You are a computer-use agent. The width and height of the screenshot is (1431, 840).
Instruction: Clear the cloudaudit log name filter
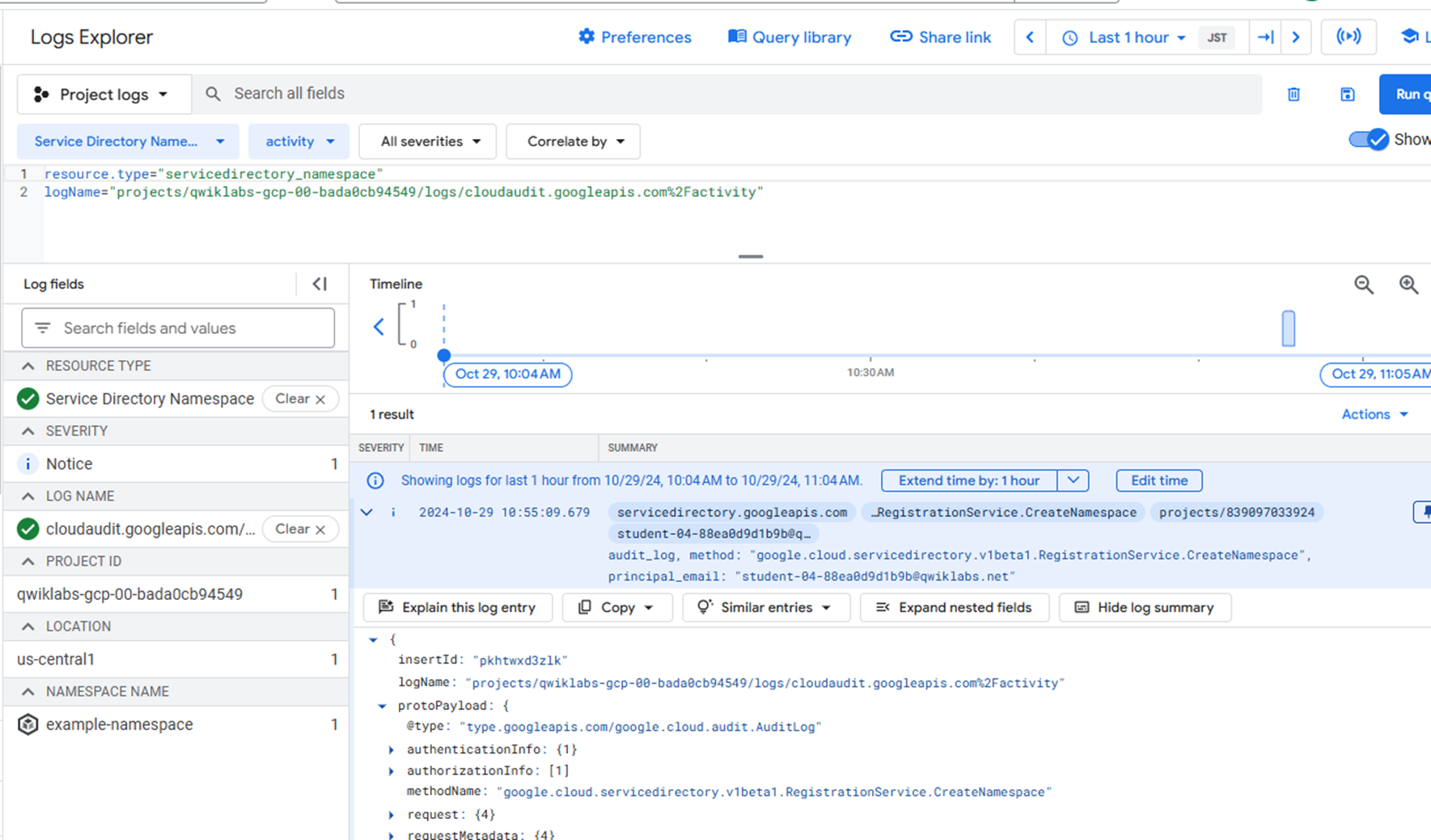(300, 529)
